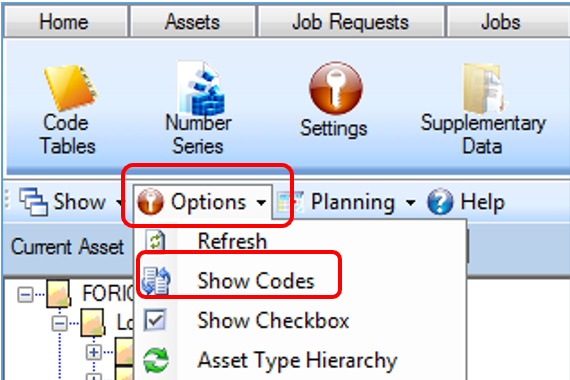Image resolution: width=570 pixels, height=380 pixels.
Task: Click the Show Codes icon
Action: coord(156,280)
